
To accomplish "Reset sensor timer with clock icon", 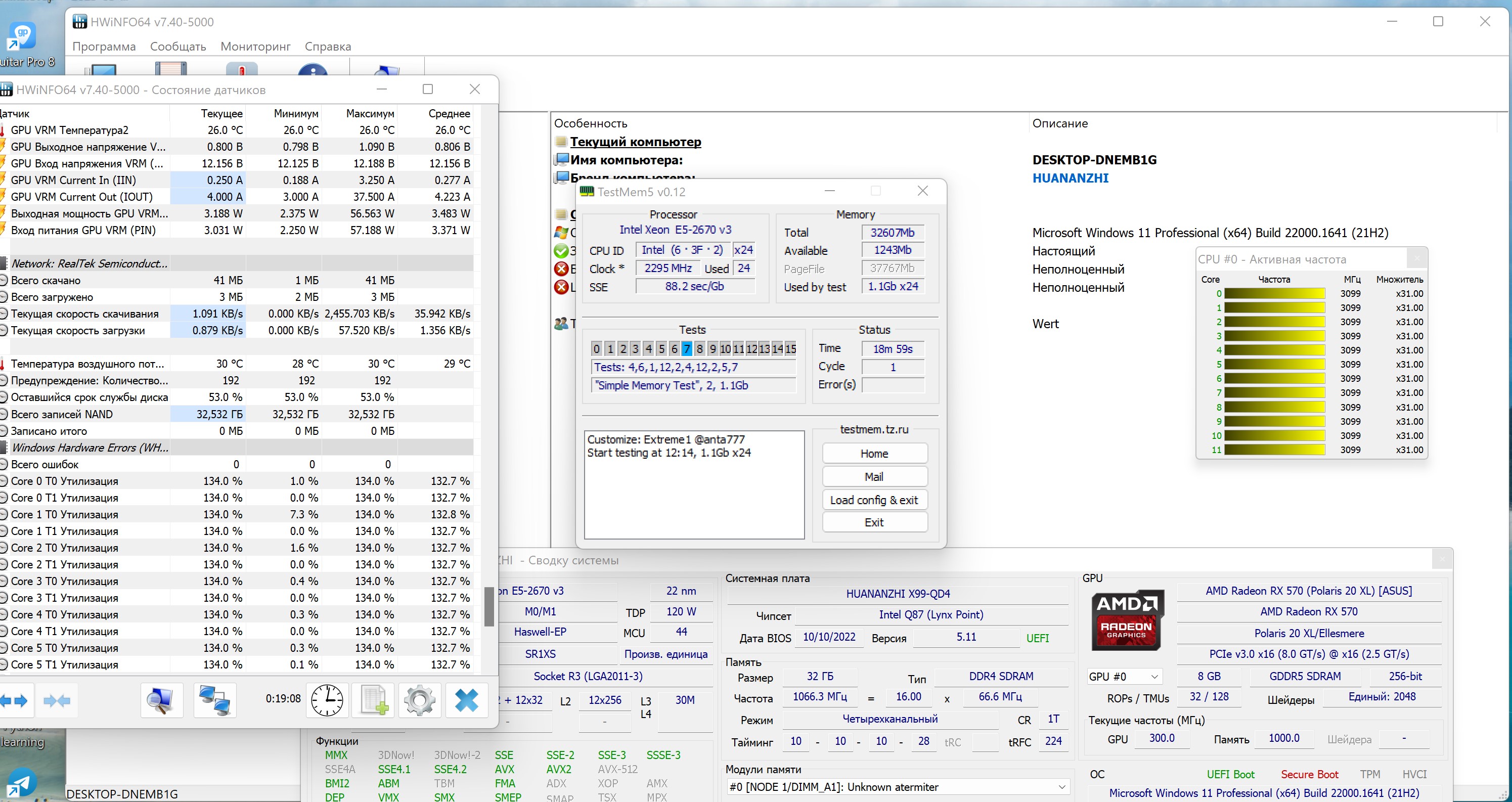I will (327, 700).
